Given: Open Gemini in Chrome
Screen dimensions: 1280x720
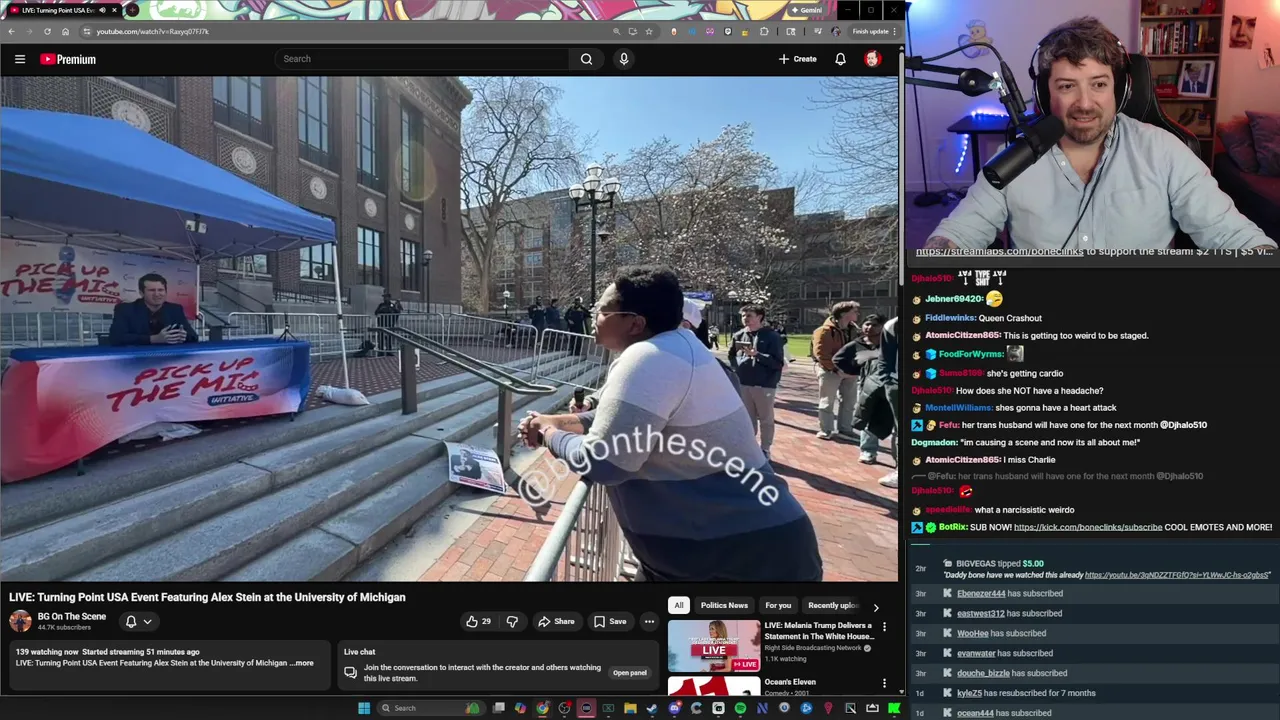Looking at the screenshot, I should click(x=806, y=10).
